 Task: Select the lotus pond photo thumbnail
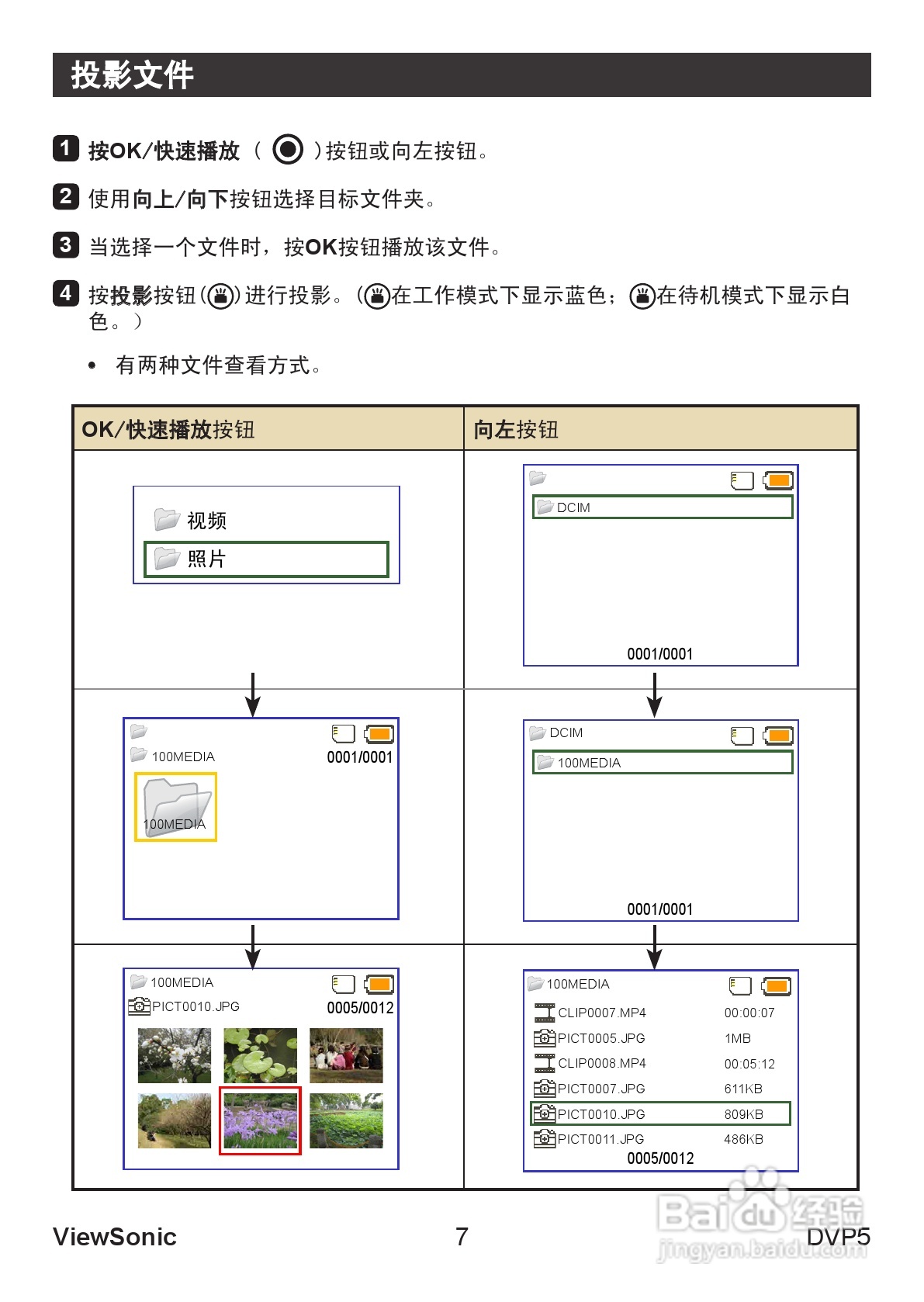click(x=346, y=1120)
